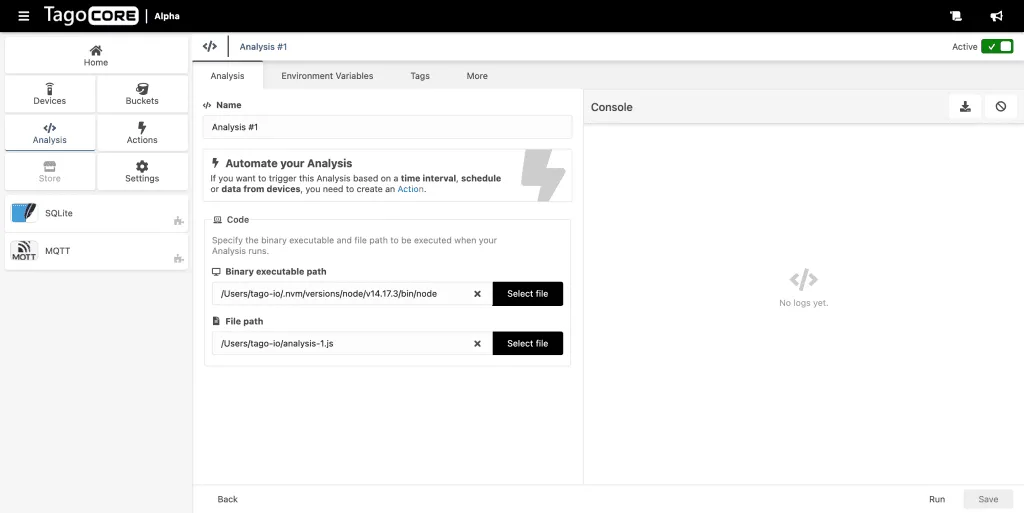Download the console logs
The height and width of the screenshot is (513, 1024).
[965, 107]
